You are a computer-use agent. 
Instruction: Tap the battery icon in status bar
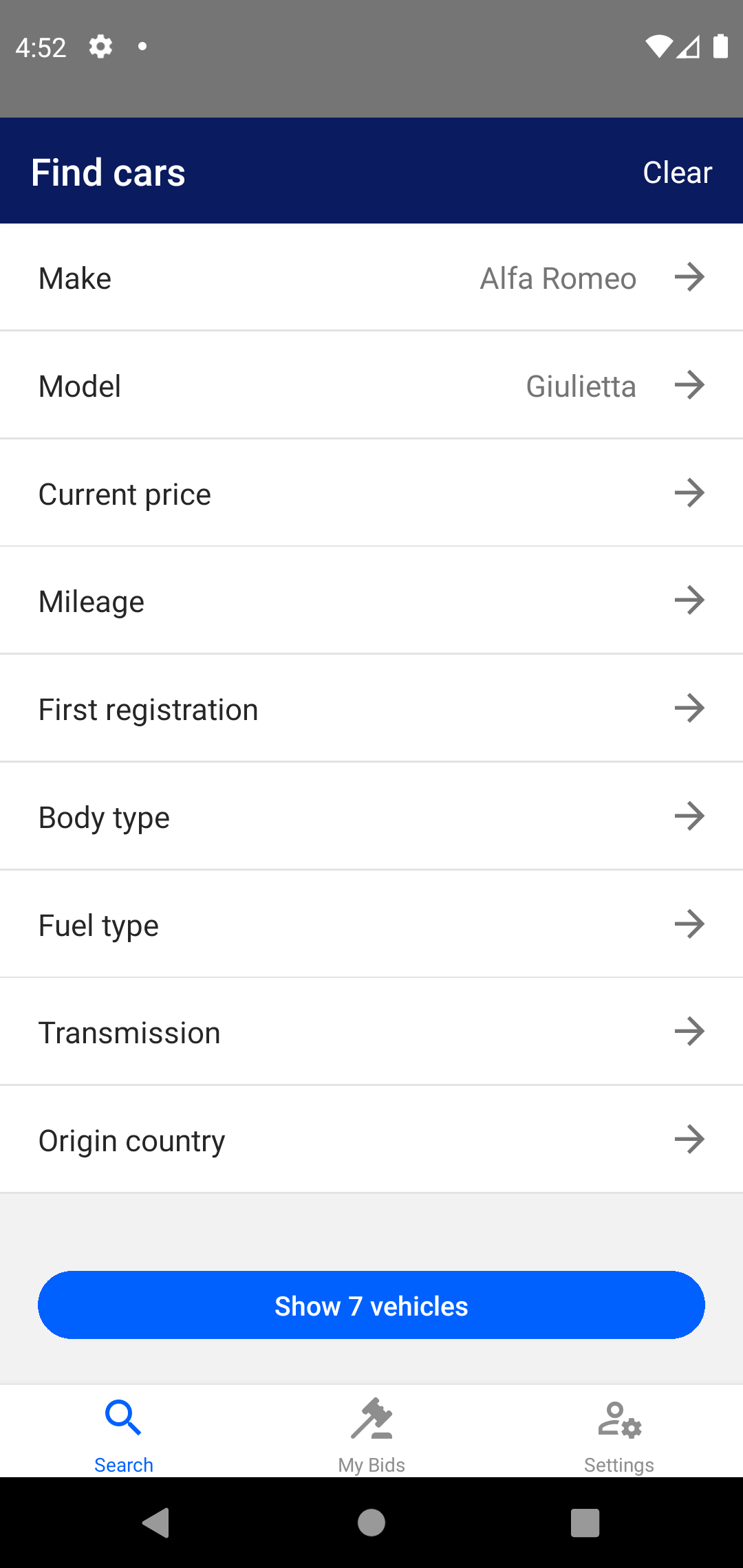[x=720, y=47]
